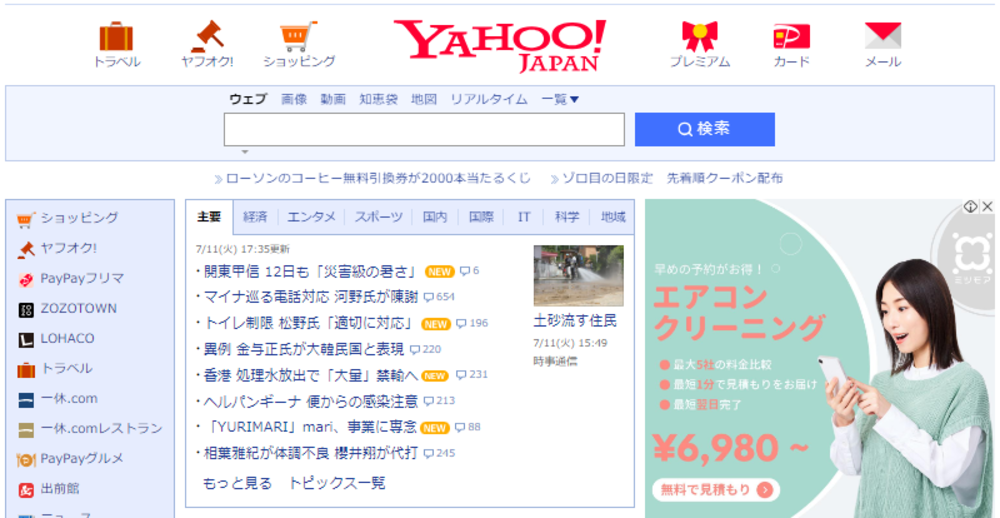Open the PayPayフリマ text link in sidebar

tap(82, 279)
